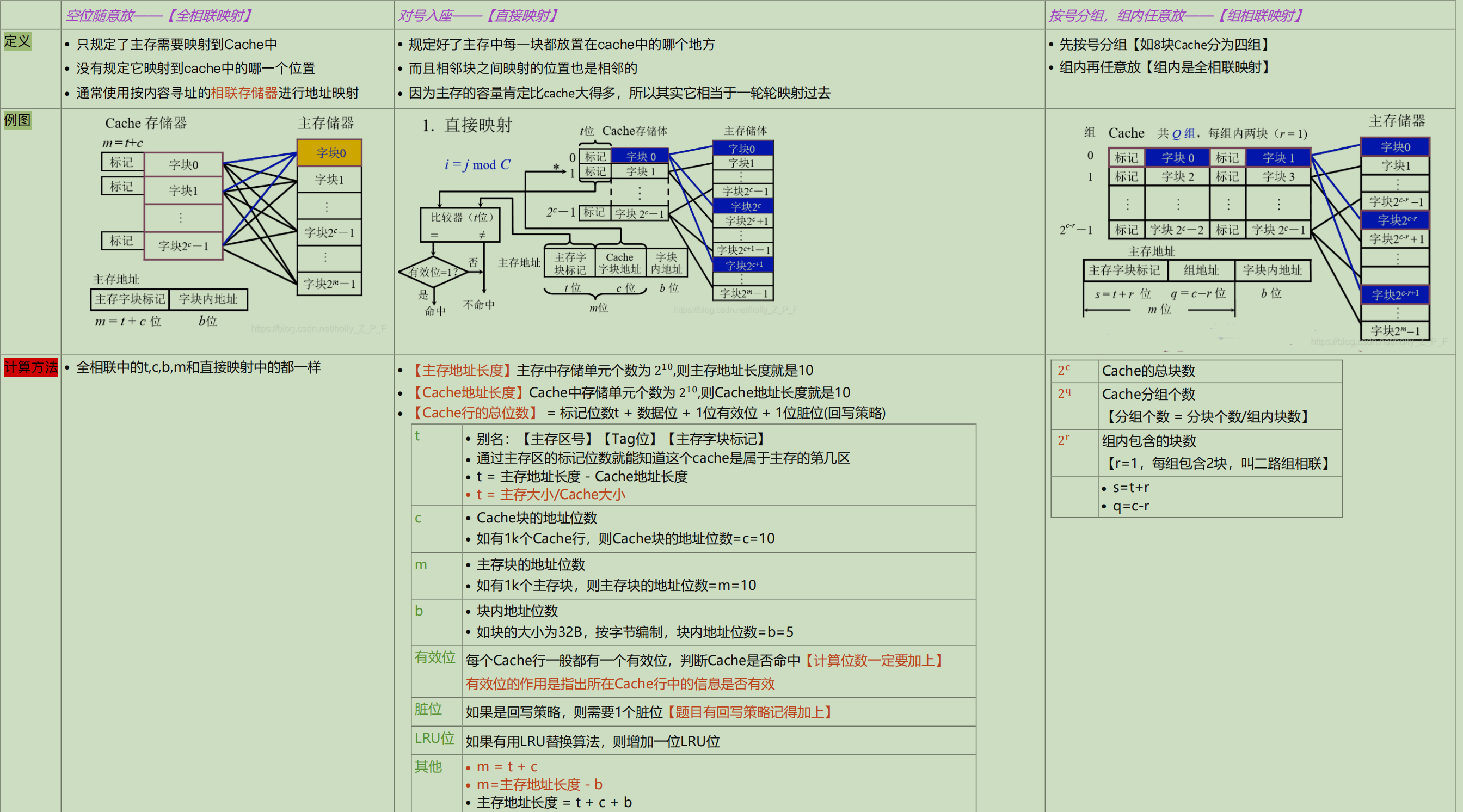The height and width of the screenshot is (812, 1463).
Task: Click the blue 字块 1 cache cell
Action: 1278,158
